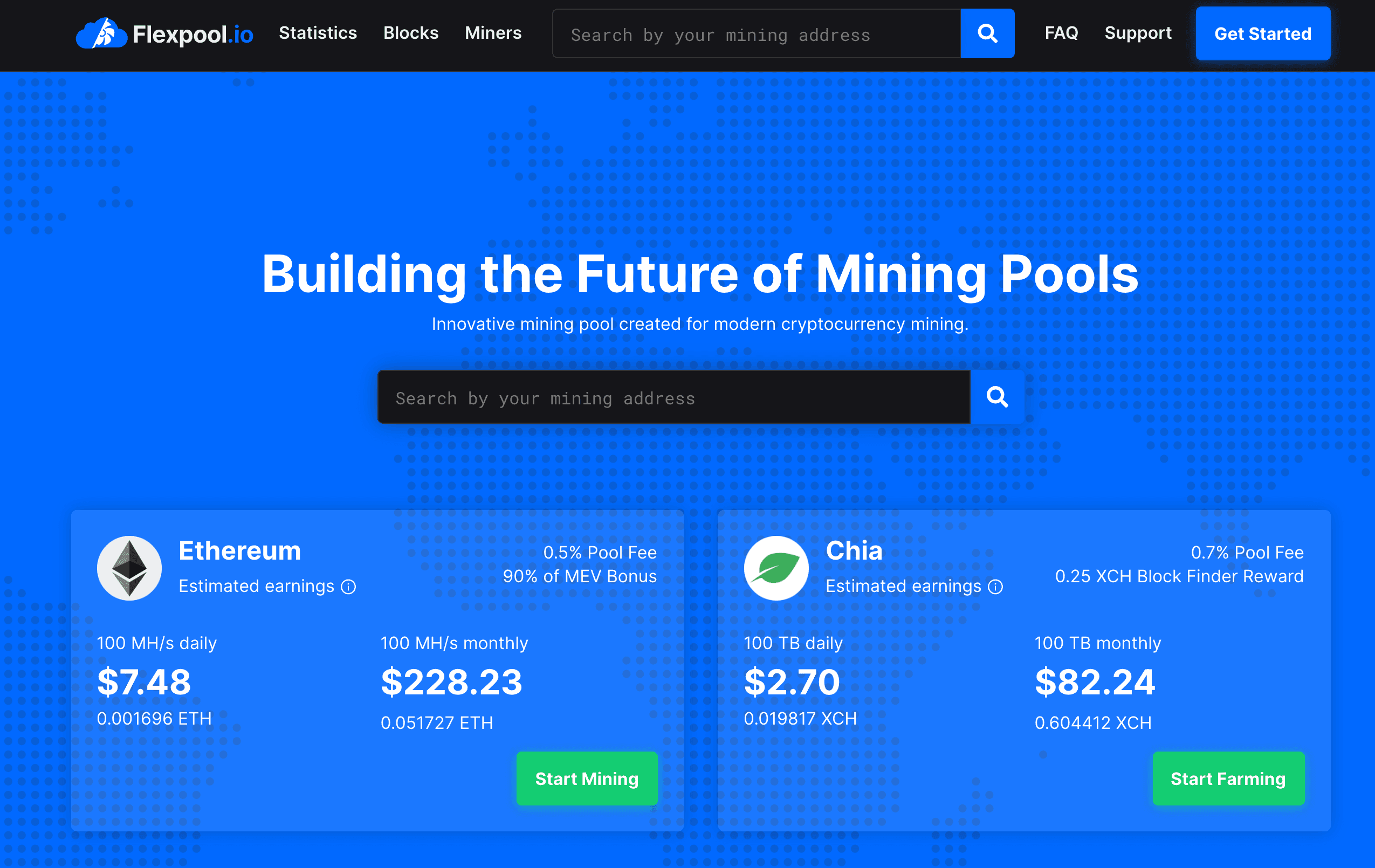Viewport: 1375px width, 868px height.
Task: Click Chia Estimated earnings label
Action: click(x=903, y=586)
